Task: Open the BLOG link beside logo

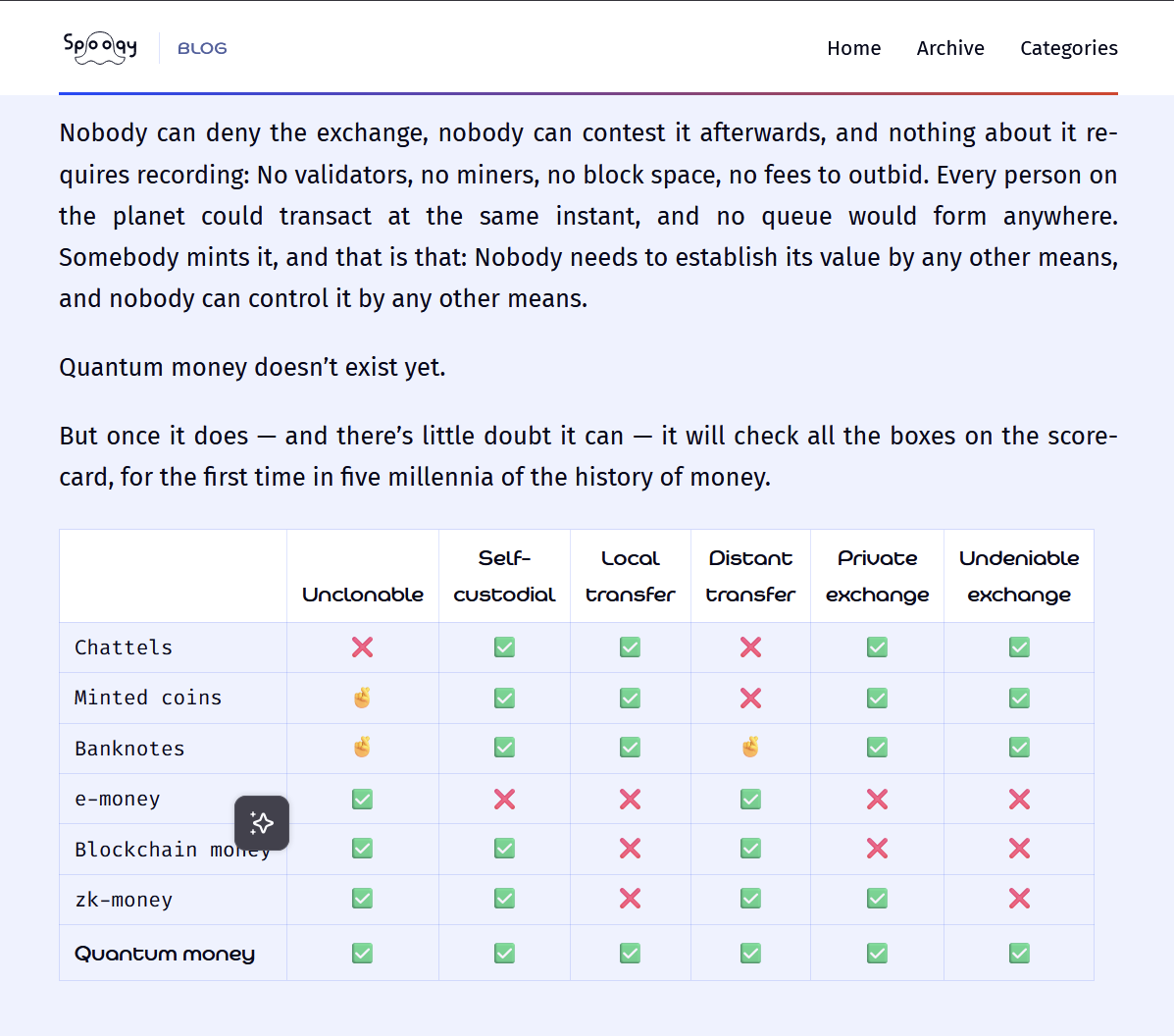Action: pyautogui.click(x=202, y=49)
